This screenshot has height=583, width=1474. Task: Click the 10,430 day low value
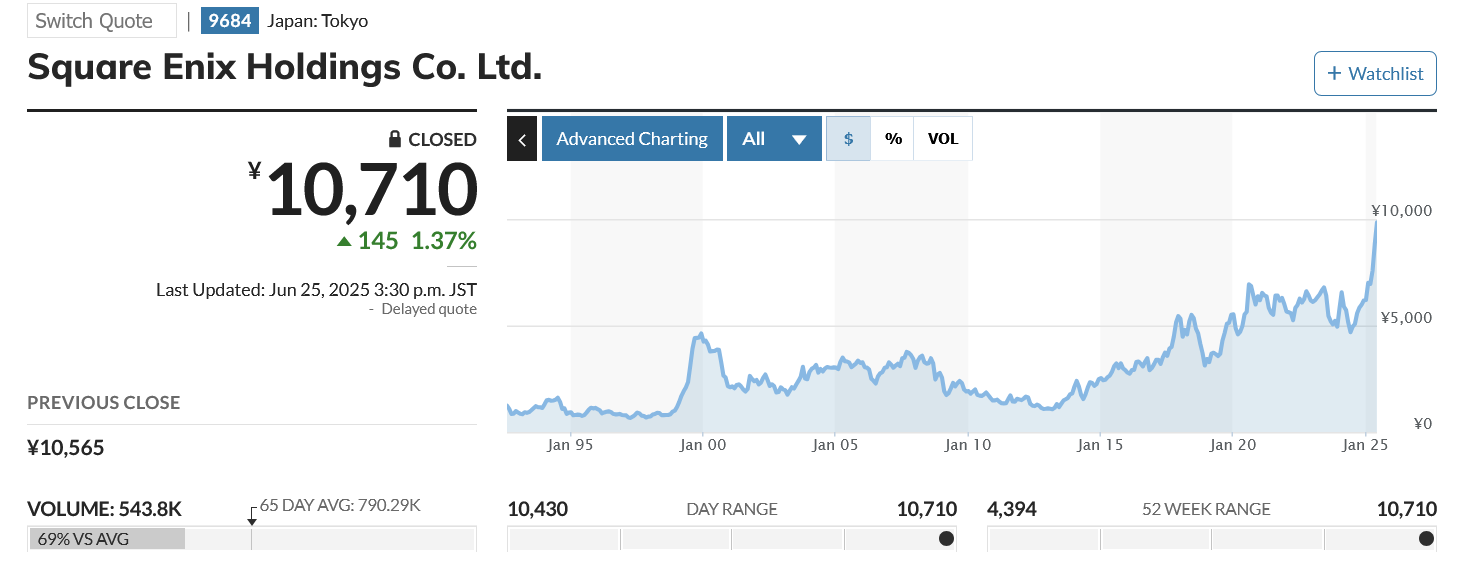[x=538, y=509]
